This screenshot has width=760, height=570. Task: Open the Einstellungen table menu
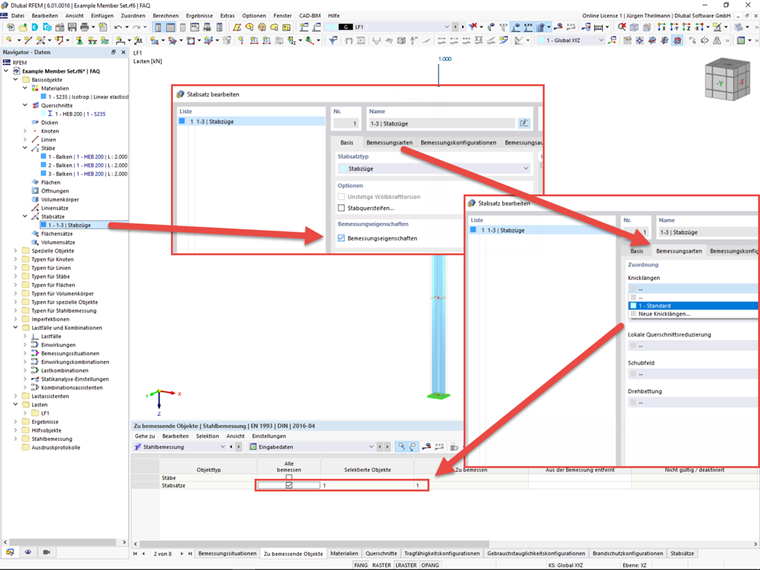click(x=269, y=436)
